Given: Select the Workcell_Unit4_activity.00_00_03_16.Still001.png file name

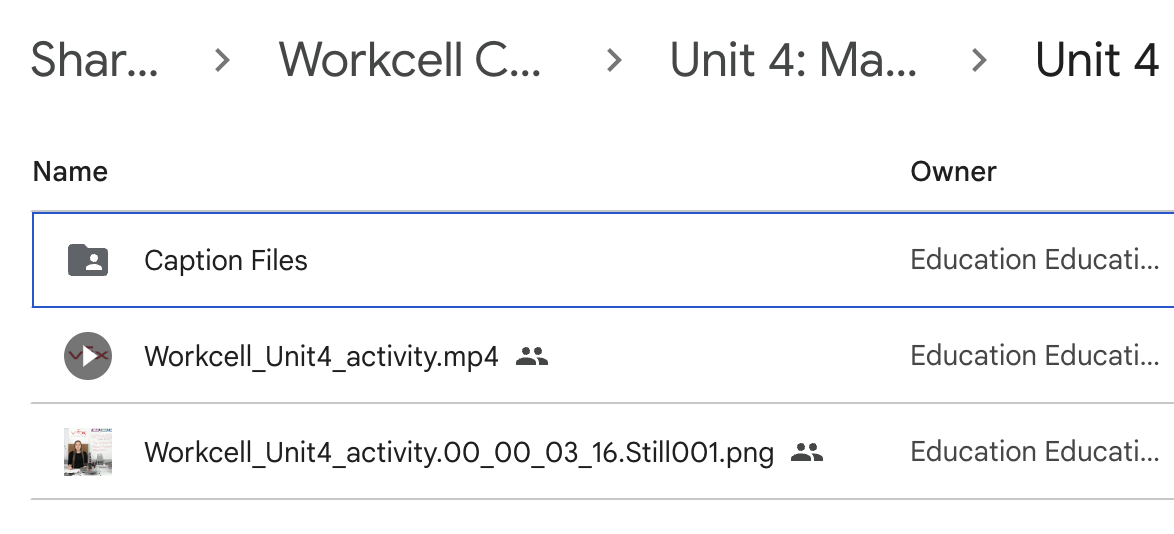Looking at the screenshot, I should pos(459,452).
